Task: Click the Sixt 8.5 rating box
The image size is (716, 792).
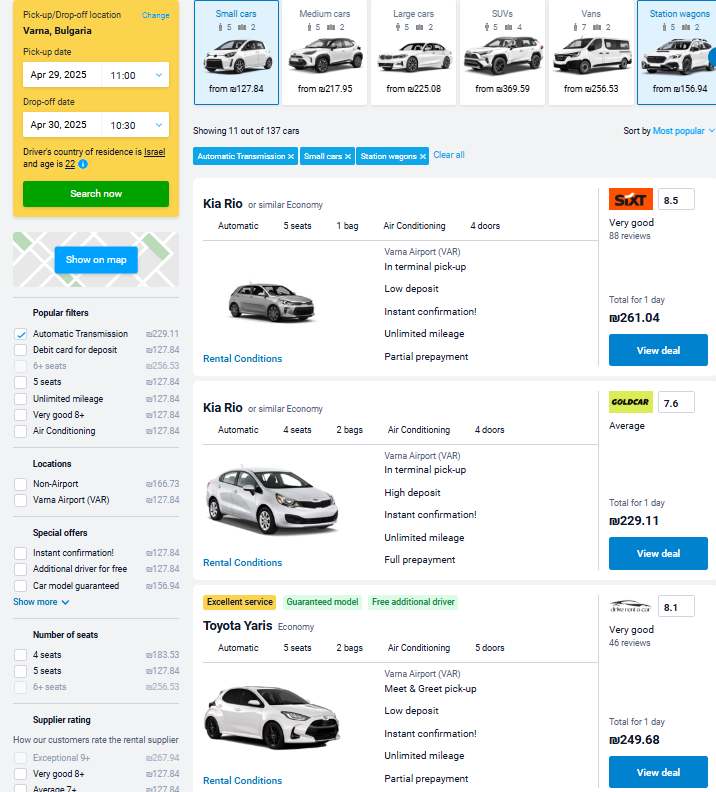Action: click(x=676, y=200)
